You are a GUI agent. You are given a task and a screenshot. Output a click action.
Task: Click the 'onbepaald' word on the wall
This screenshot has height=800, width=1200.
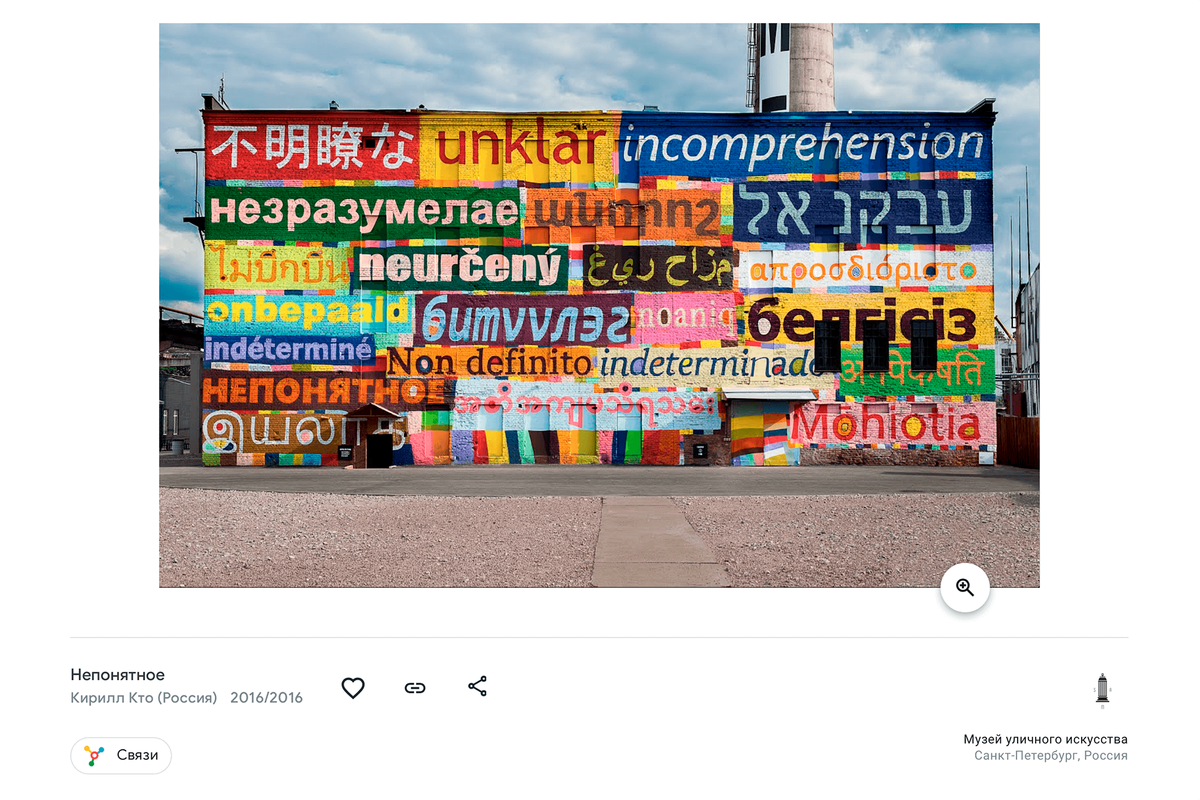pos(307,311)
